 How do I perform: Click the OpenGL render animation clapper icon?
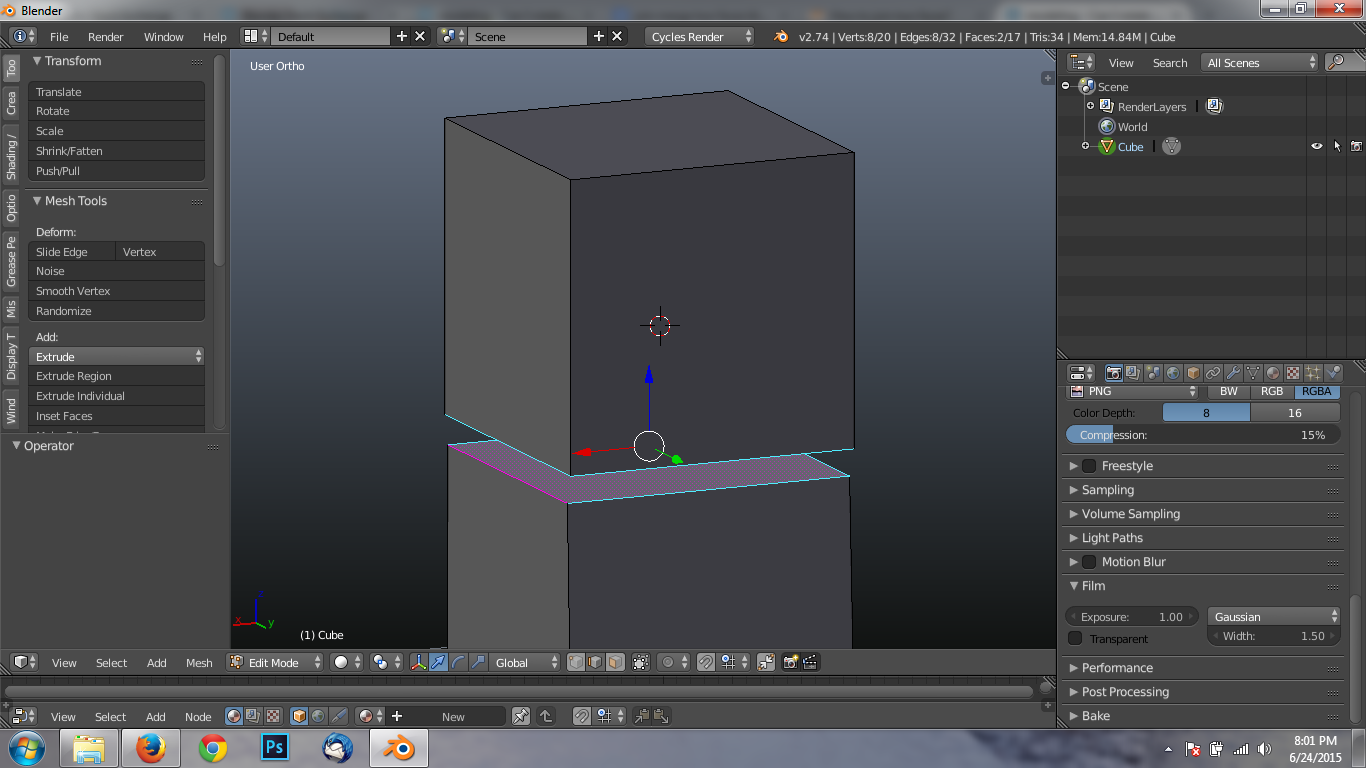point(810,662)
